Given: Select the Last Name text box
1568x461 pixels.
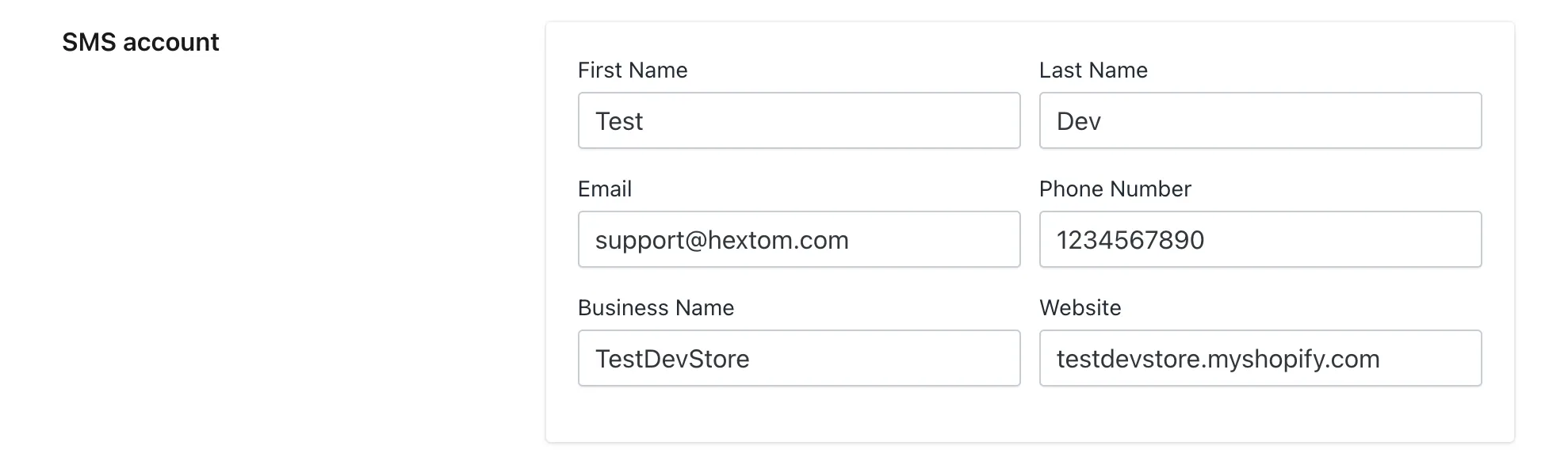Looking at the screenshot, I should [1260, 120].
